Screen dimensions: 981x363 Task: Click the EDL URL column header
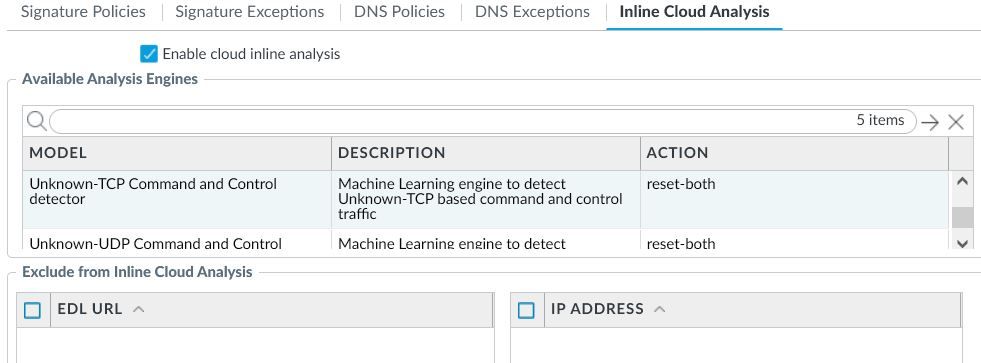(x=271, y=309)
